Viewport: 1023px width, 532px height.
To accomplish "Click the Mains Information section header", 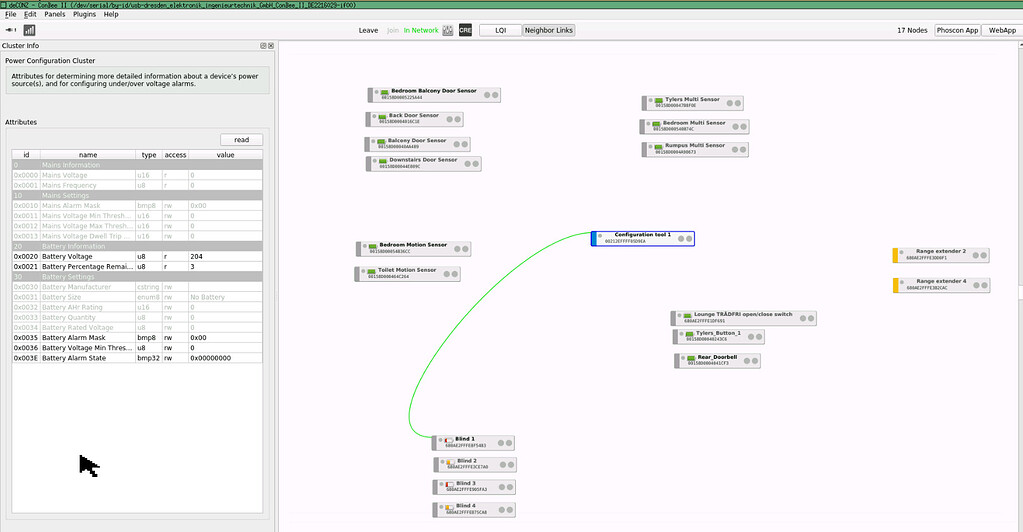I will pos(137,165).
